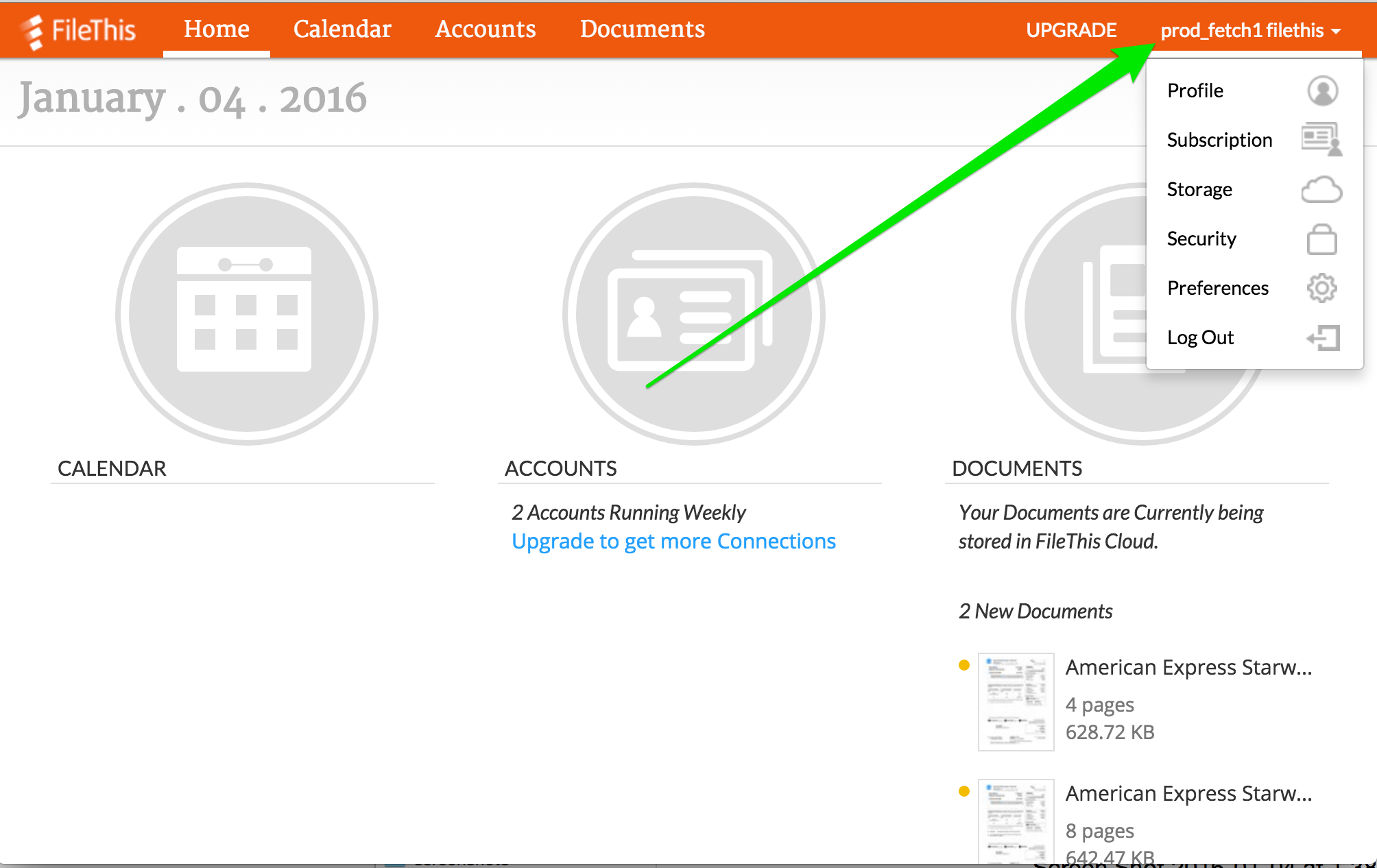Open the large Calendar circle icon
The image size is (1377, 868).
coord(246,313)
